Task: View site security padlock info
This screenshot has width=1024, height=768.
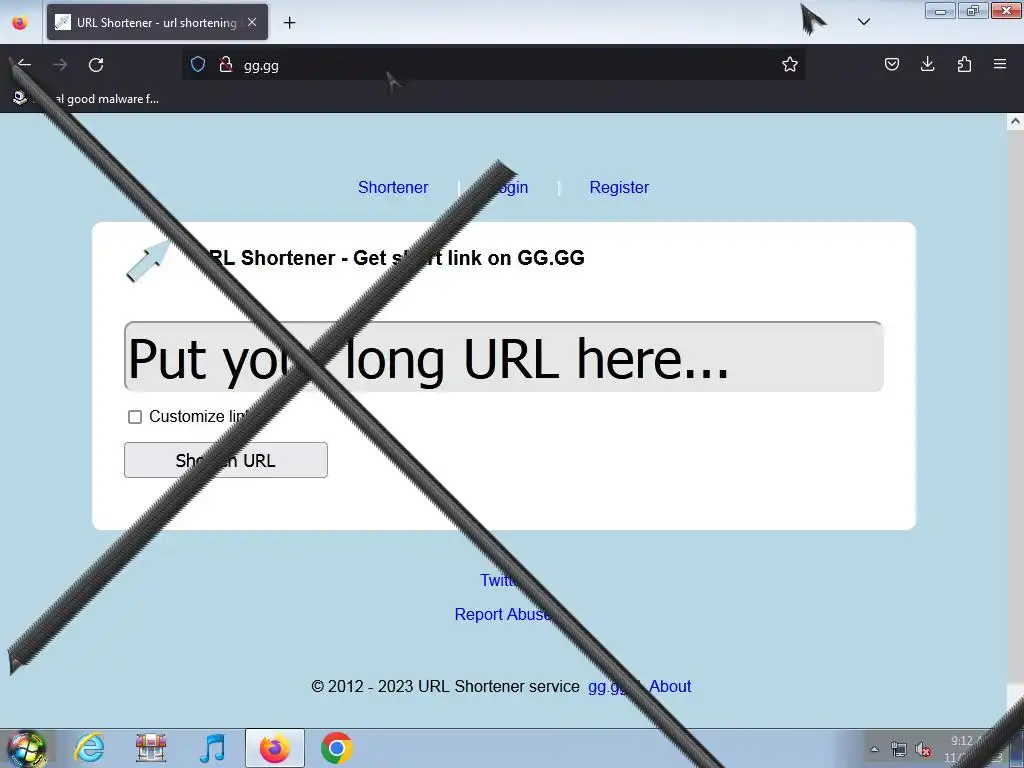Action: [226, 64]
